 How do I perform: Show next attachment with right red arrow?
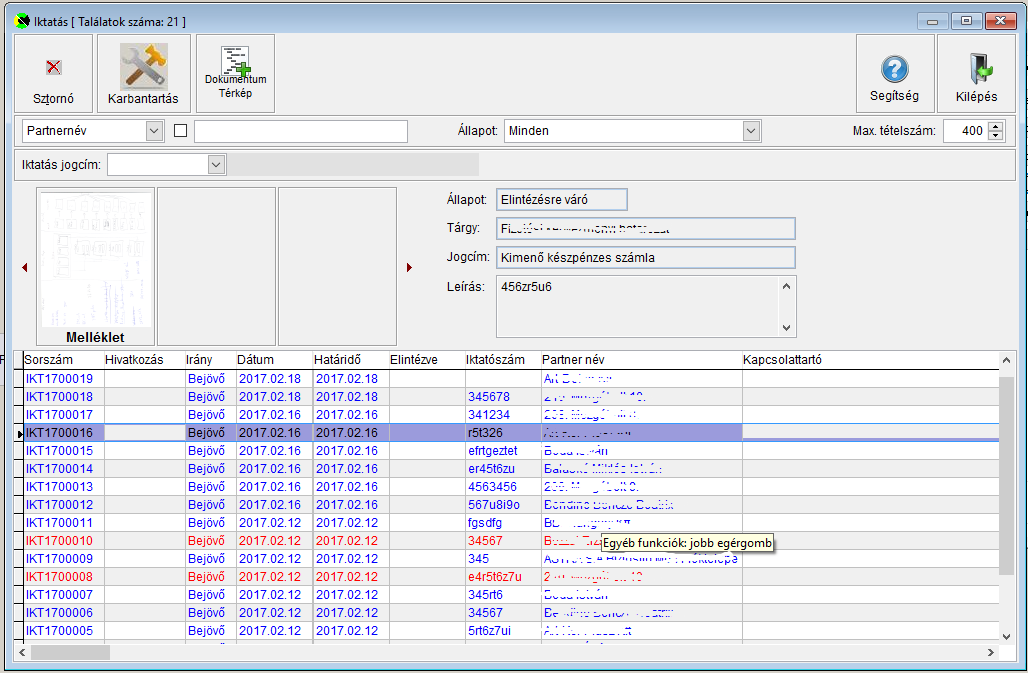pyautogui.click(x=409, y=267)
